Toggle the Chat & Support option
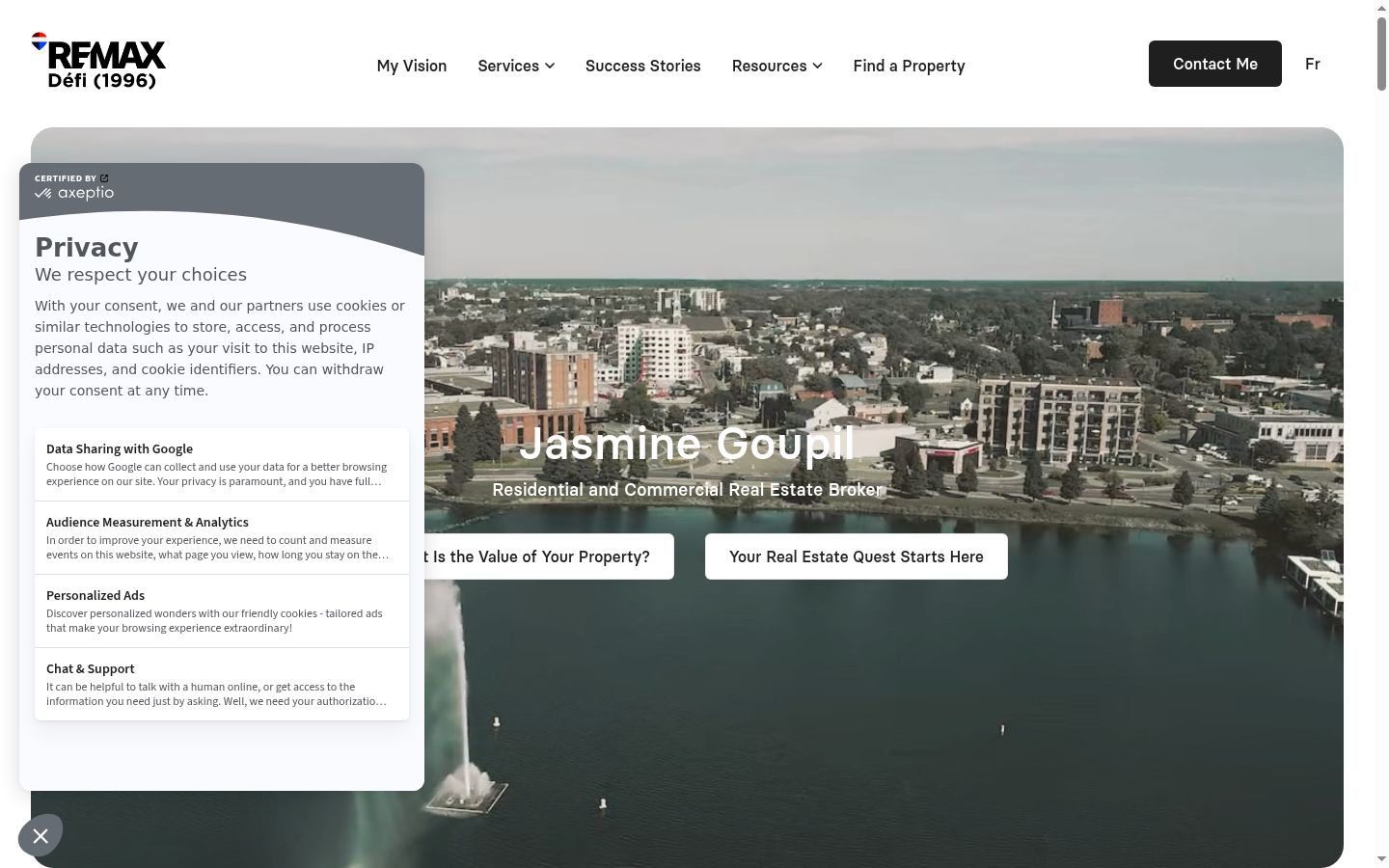The width and height of the screenshot is (1389, 868). tap(222, 685)
